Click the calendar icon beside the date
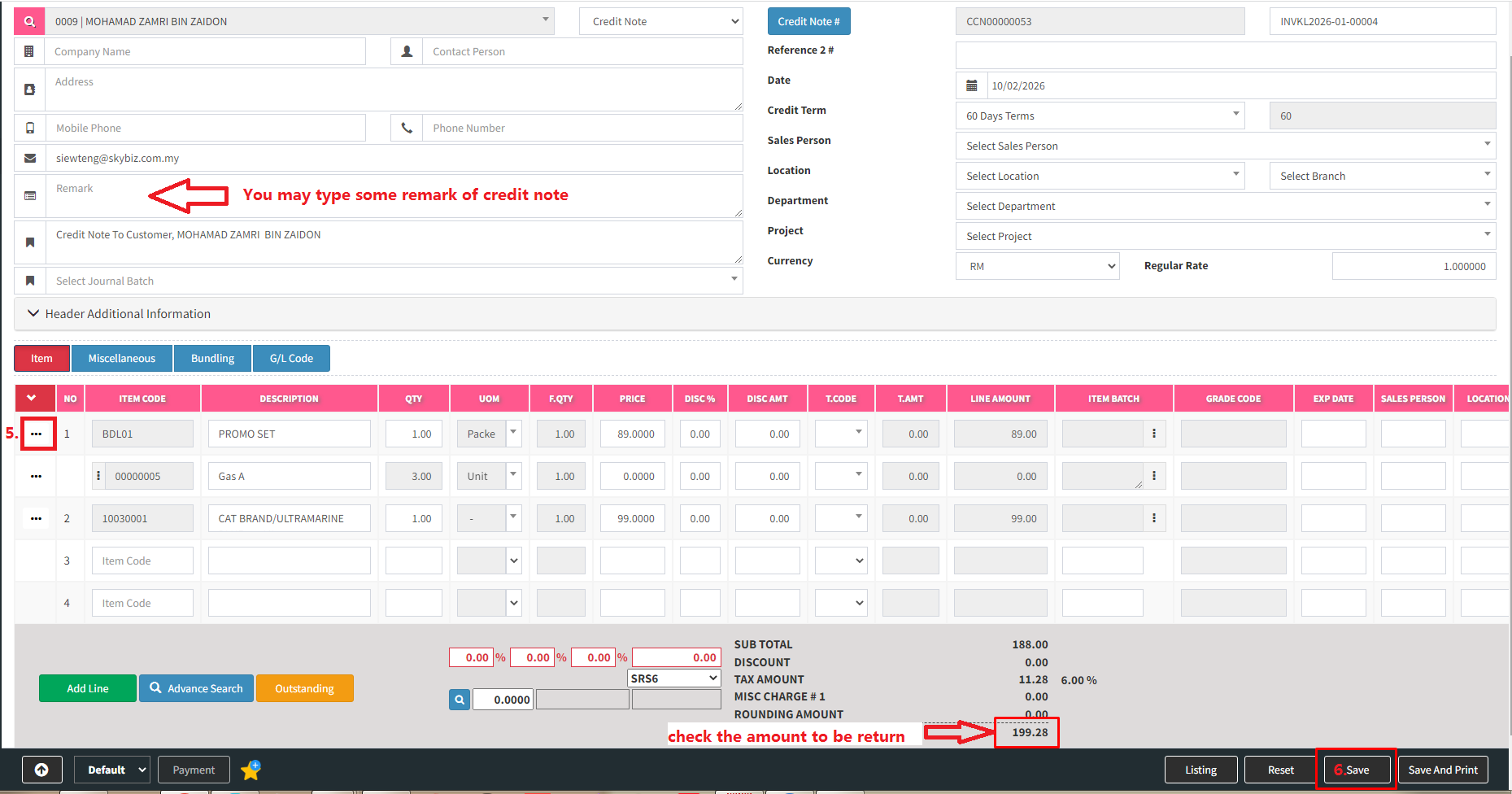 (971, 85)
